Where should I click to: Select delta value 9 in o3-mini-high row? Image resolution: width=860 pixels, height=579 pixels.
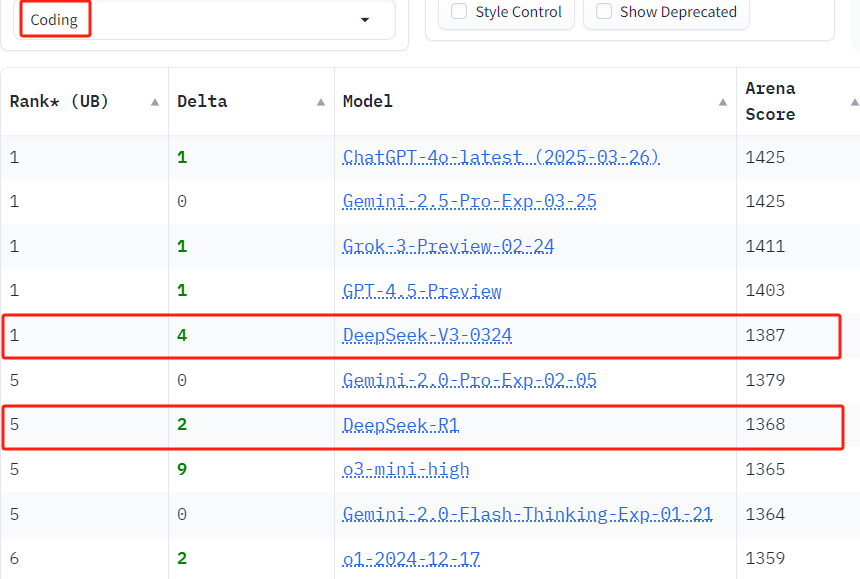(182, 469)
